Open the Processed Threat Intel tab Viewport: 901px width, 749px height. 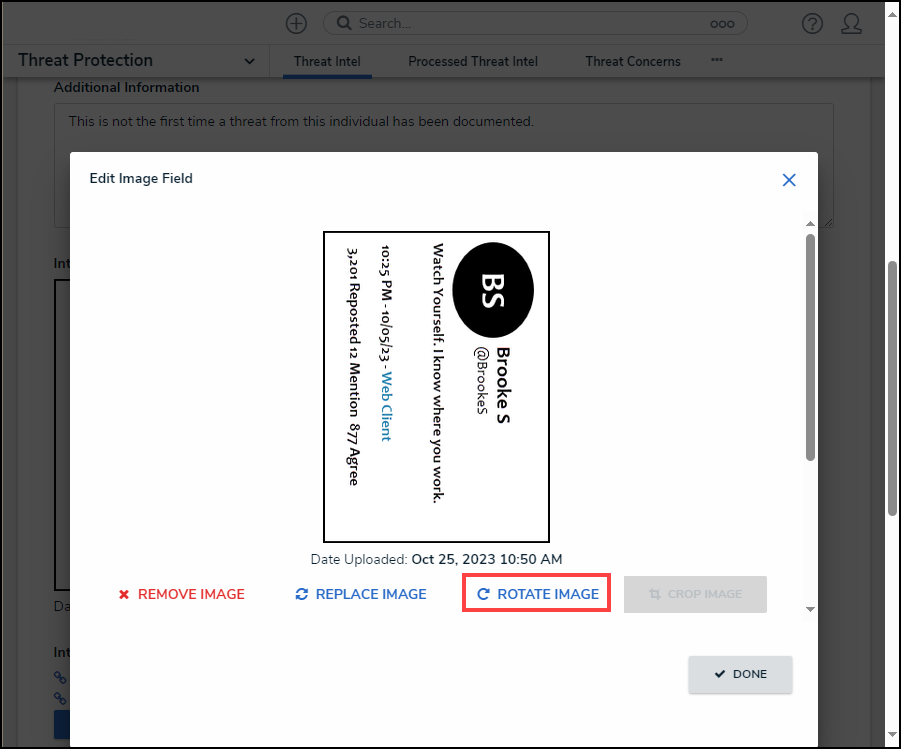pyautogui.click(x=472, y=62)
